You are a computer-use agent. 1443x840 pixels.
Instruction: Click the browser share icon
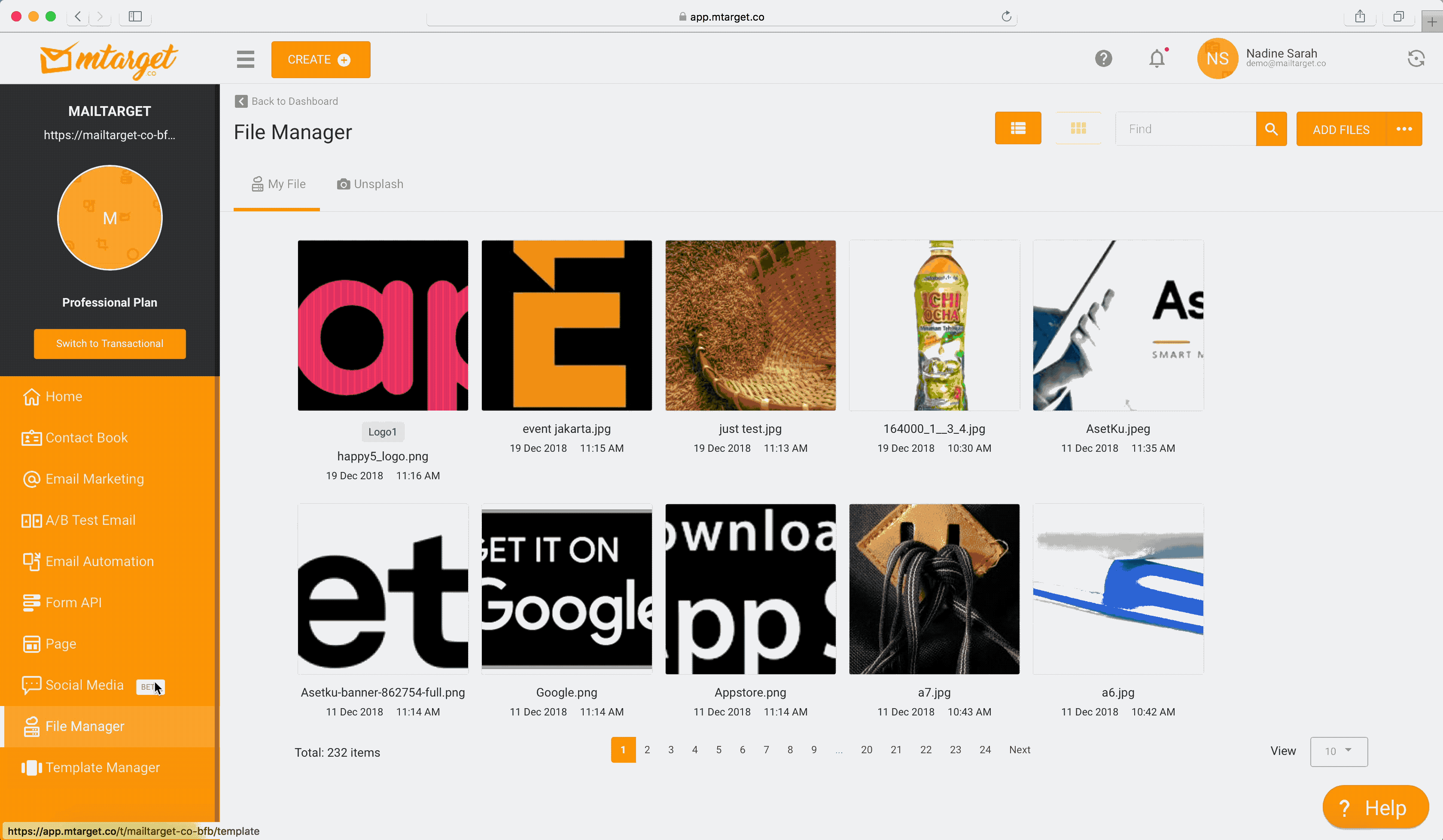pos(1359,17)
